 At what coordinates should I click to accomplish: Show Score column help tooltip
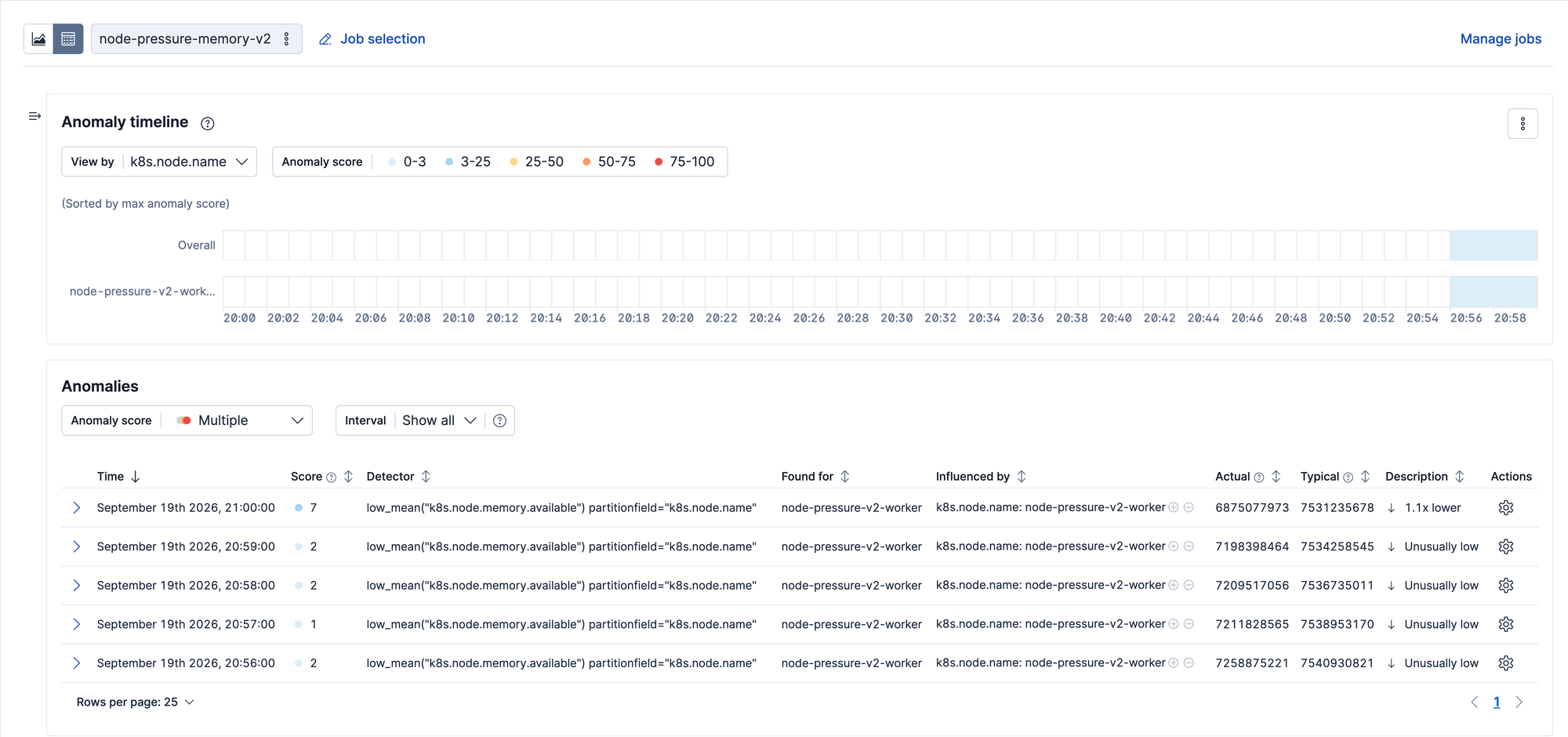tap(332, 477)
